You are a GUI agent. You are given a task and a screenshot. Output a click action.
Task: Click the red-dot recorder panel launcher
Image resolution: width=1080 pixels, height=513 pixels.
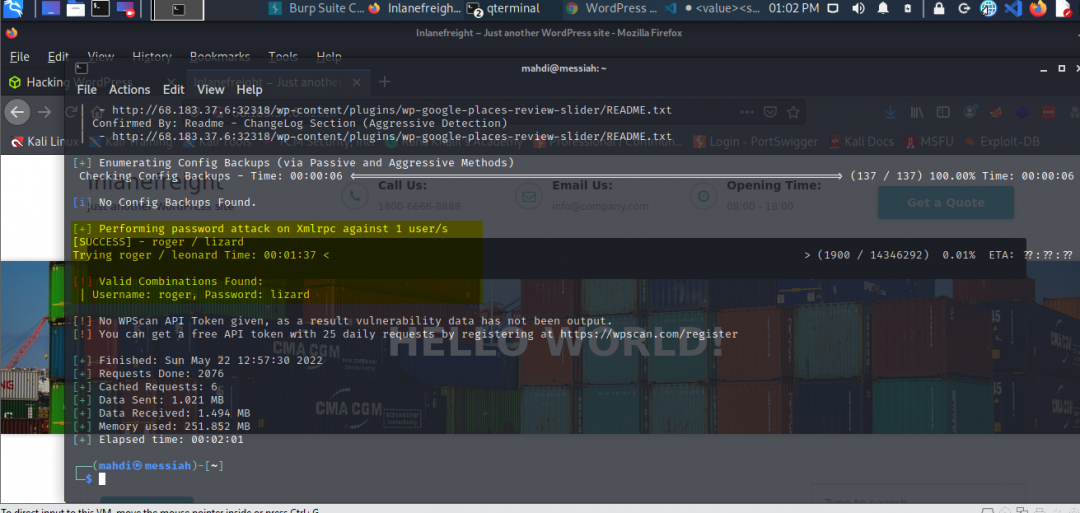(x=125, y=9)
